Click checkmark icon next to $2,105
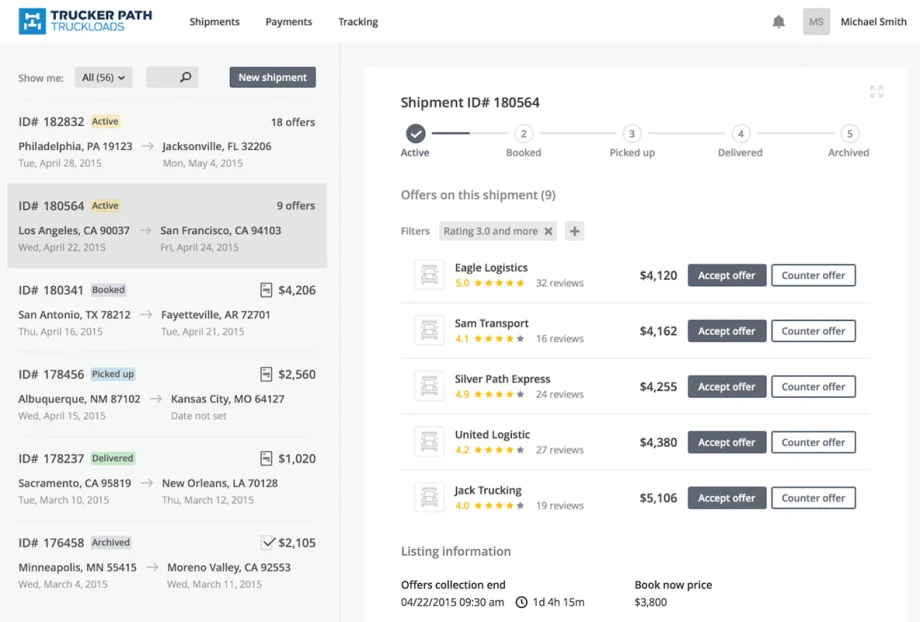Image resolution: width=920 pixels, height=622 pixels. 268,542
